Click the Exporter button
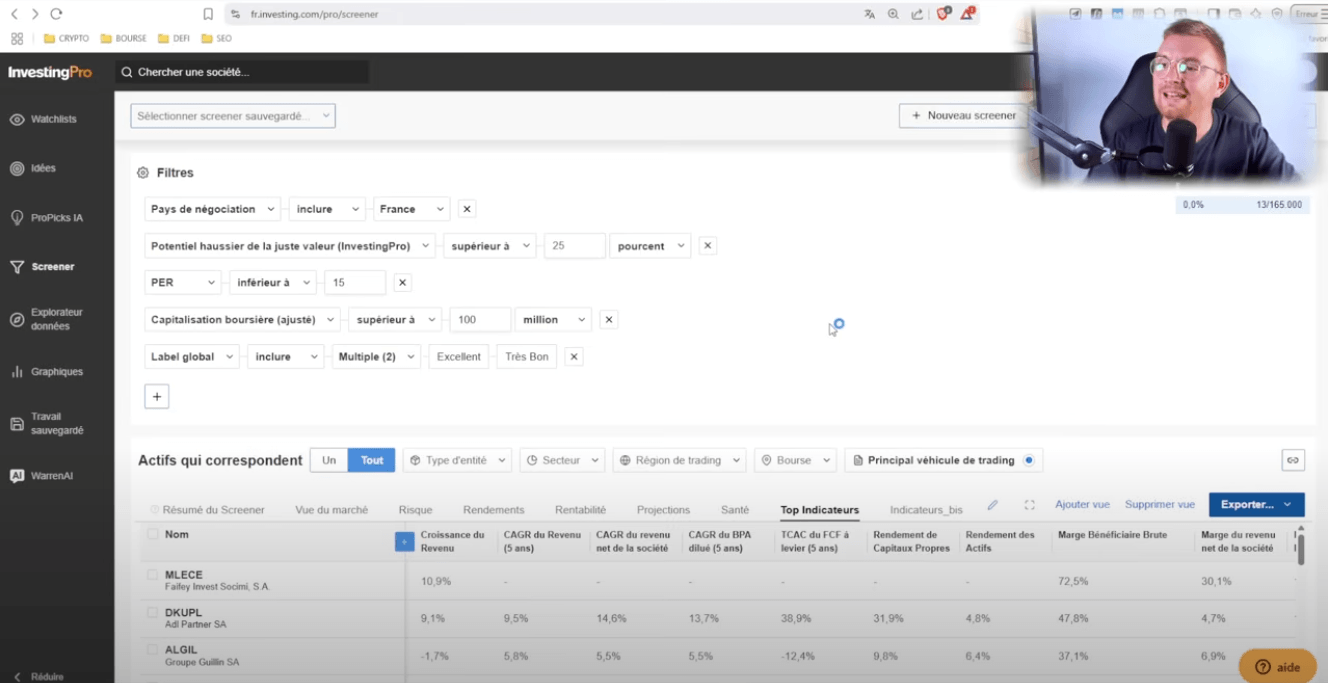 [1256, 505]
